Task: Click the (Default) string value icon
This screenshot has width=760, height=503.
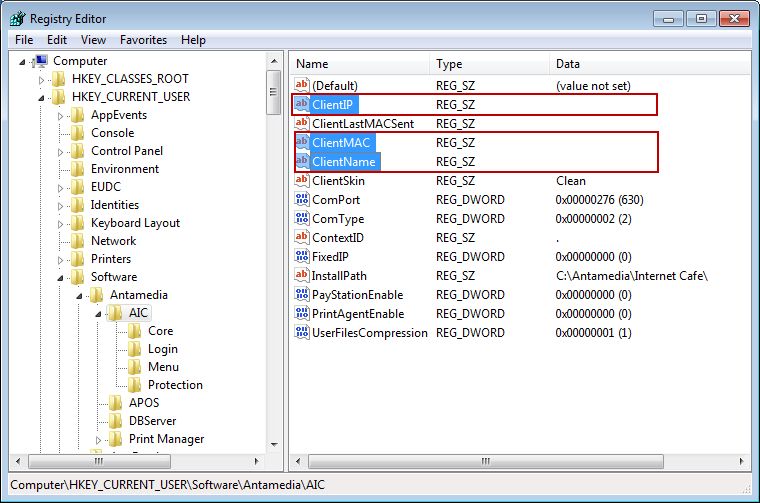Action: [x=301, y=85]
